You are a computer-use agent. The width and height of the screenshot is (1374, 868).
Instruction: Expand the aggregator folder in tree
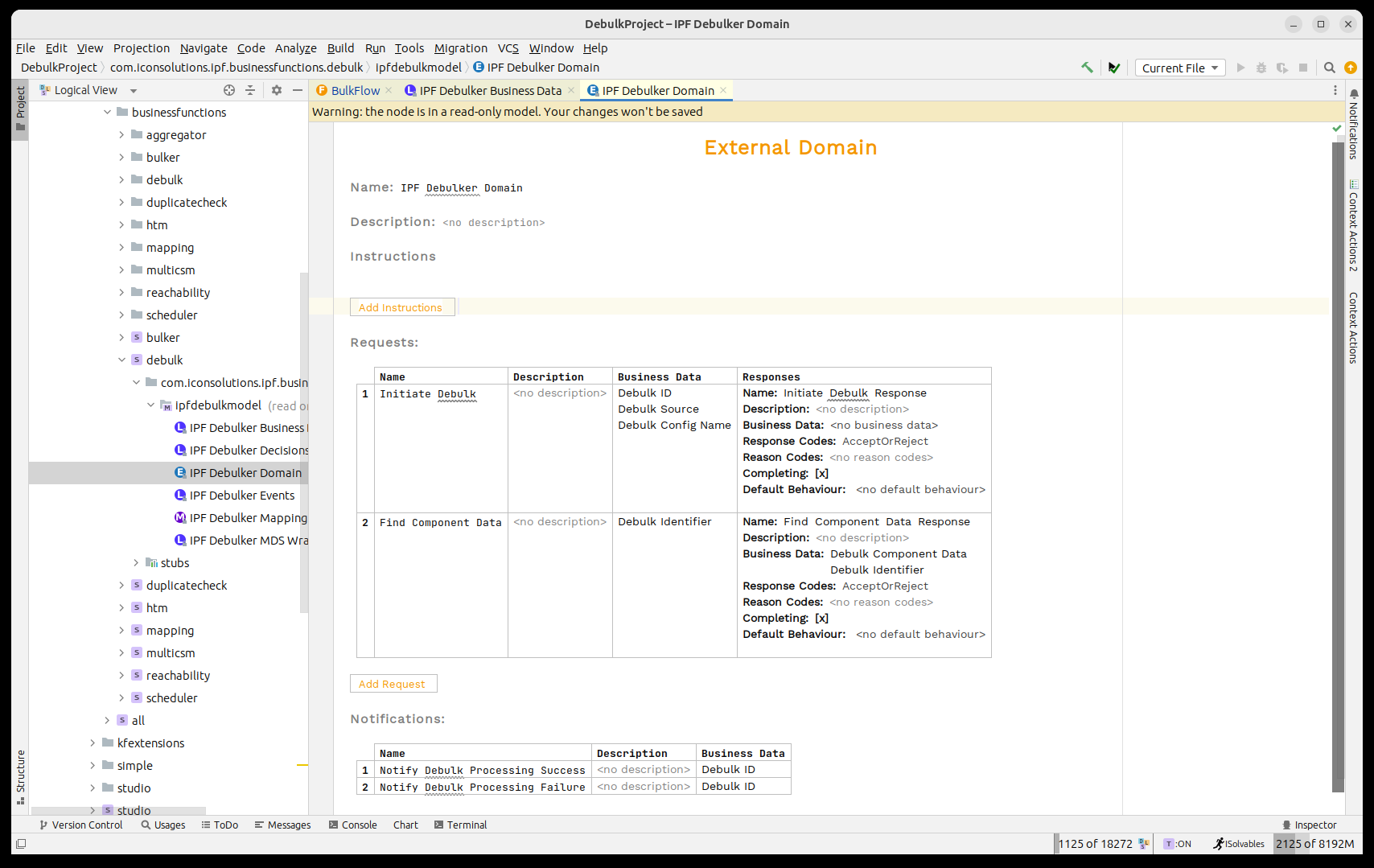point(122,135)
